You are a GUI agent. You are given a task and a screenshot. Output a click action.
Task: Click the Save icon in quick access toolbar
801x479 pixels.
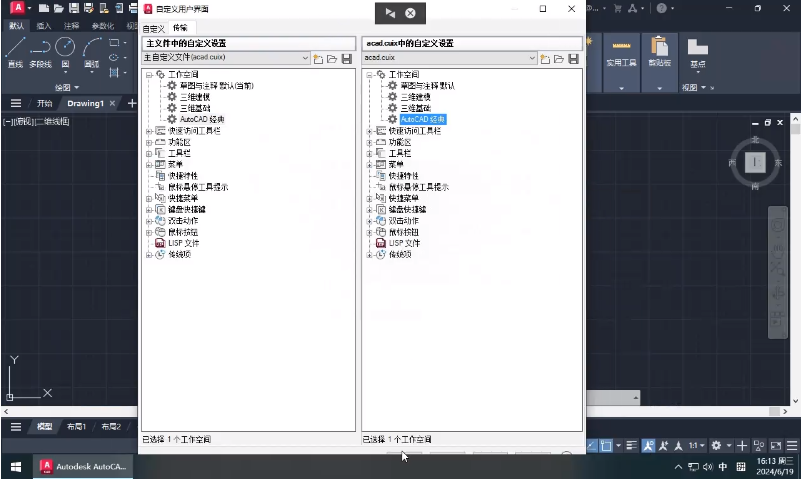(74, 8)
